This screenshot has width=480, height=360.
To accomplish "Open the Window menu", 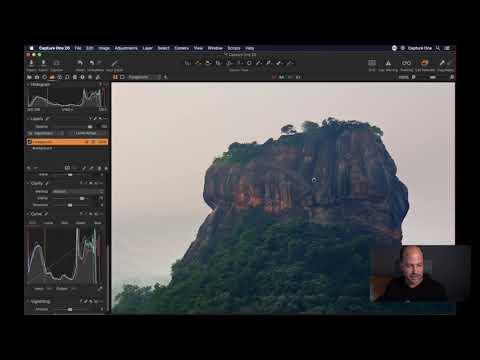I will pos(215,48).
